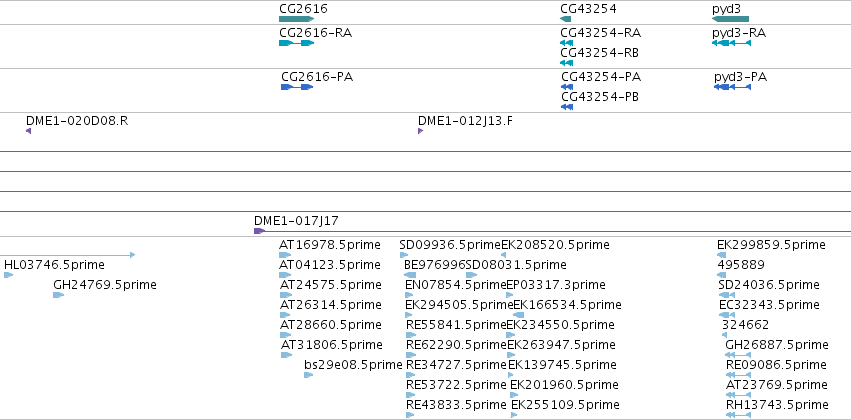Select the CG2616-RA transcript glyph
Screen dimensions: 851x420
coord(296,43)
